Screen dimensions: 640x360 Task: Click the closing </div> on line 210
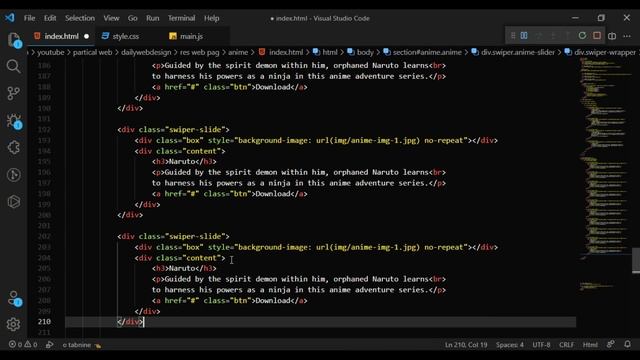pyautogui.click(x=130, y=322)
